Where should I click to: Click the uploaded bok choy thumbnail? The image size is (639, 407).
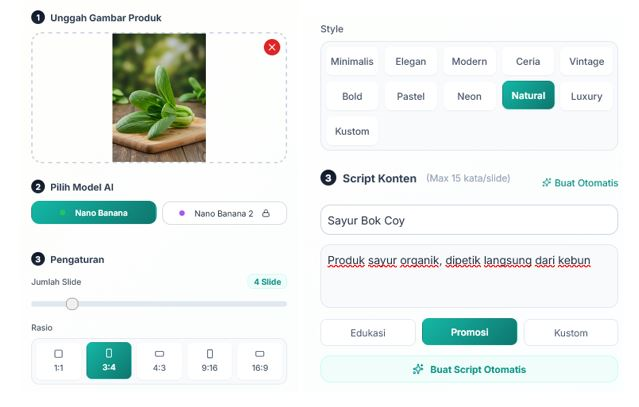159,97
